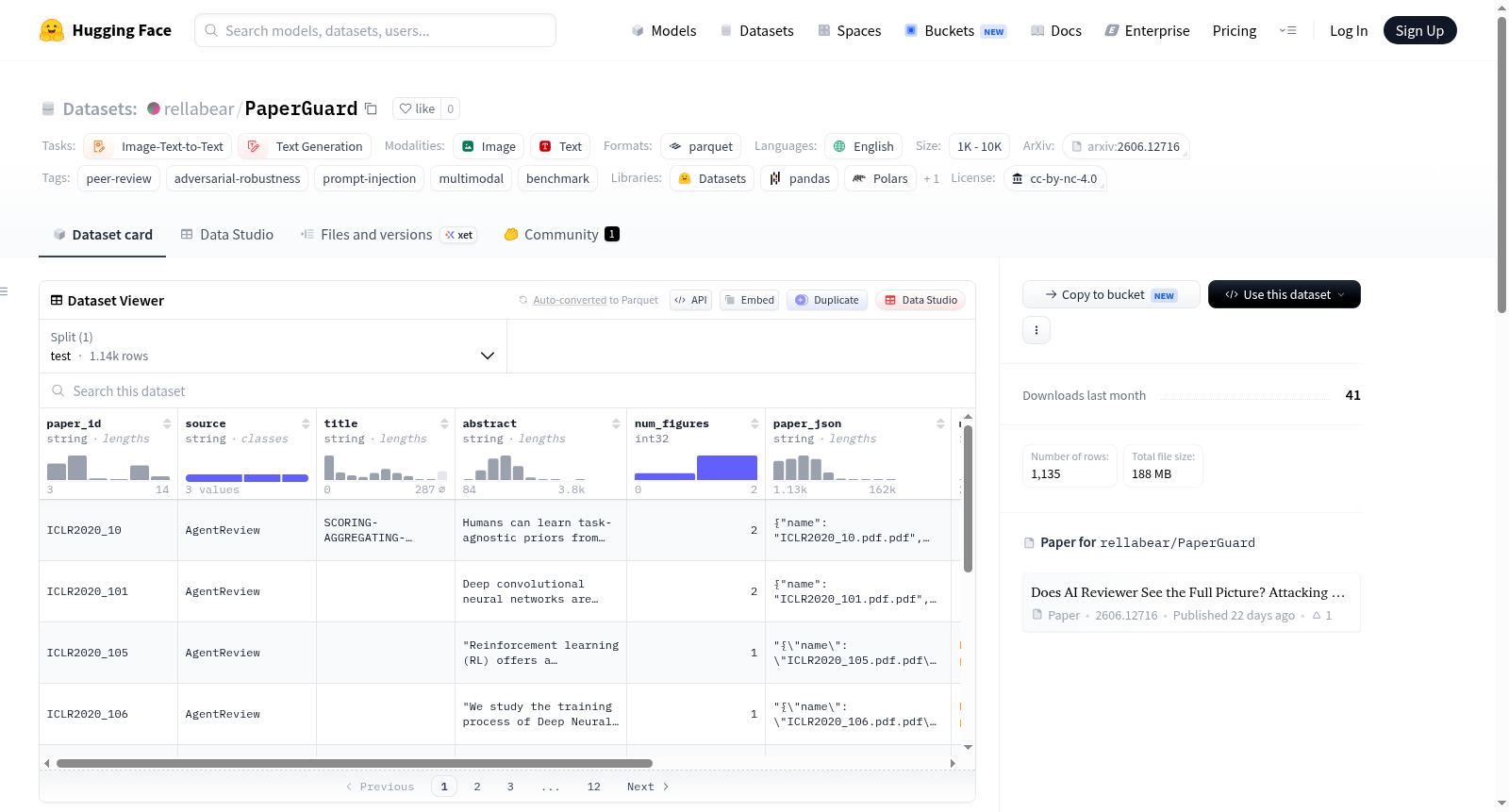Screen dimensions: 1509x812
Task: Select the Text Generation task tag
Action: click(305, 147)
